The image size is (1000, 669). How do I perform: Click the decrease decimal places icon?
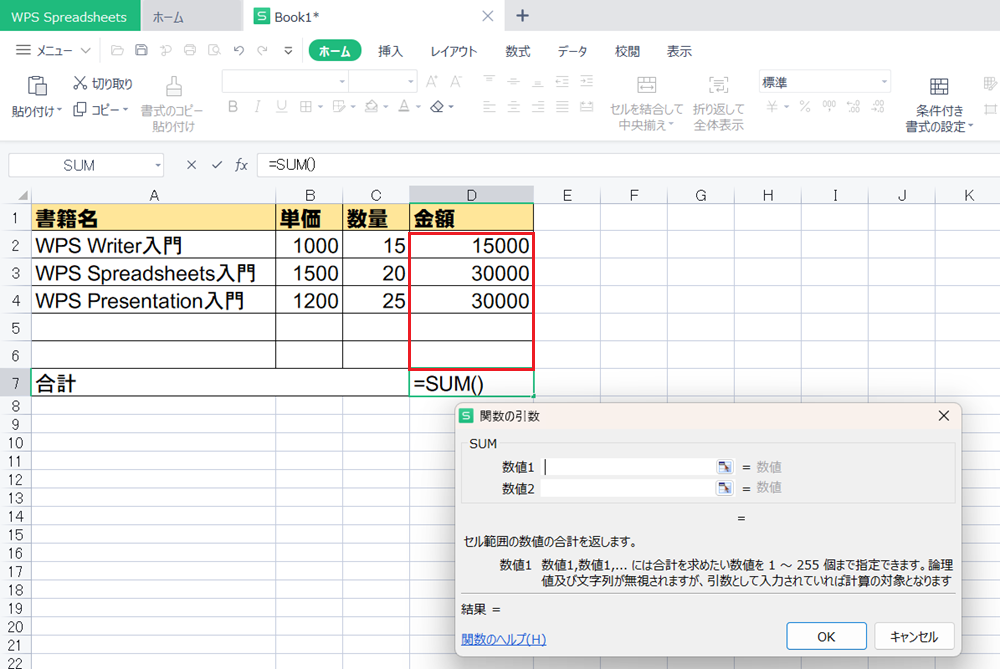coord(878,107)
